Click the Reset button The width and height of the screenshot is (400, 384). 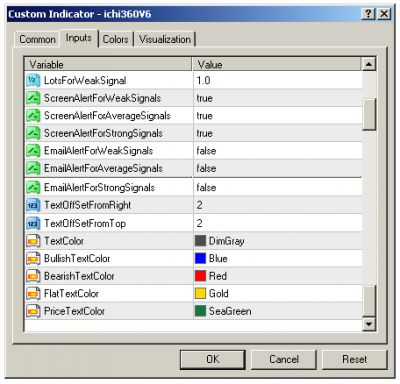click(x=355, y=359)
